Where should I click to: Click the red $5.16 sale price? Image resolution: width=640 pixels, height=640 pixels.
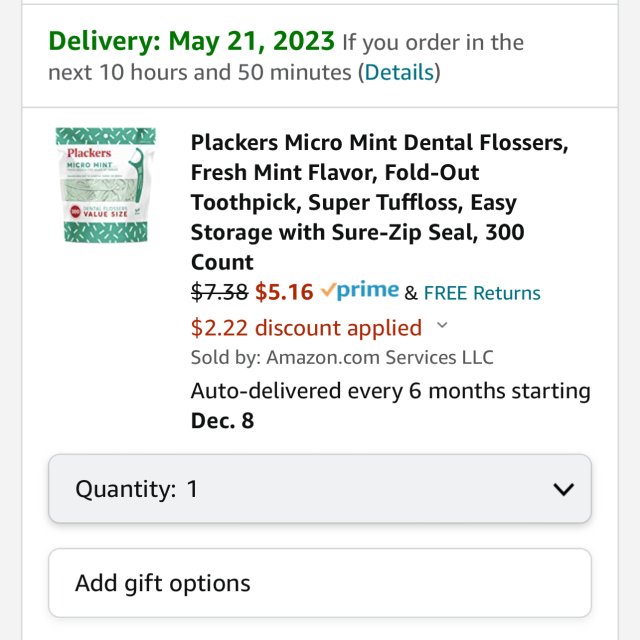click(x=284, y=292)
